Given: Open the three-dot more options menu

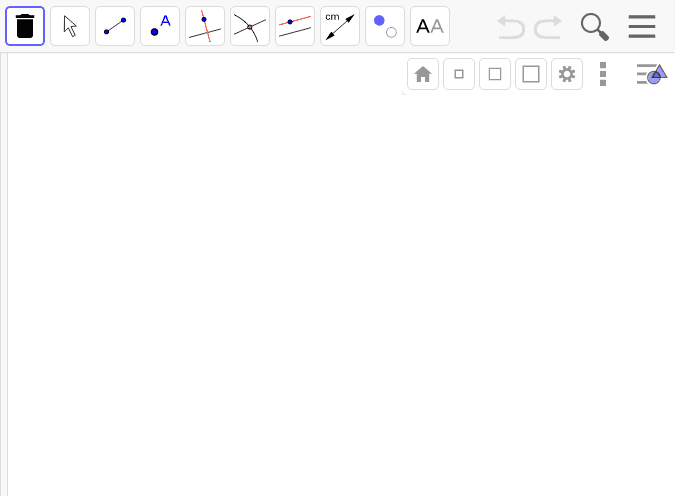Looking at the screenshot, I should 603,74.
